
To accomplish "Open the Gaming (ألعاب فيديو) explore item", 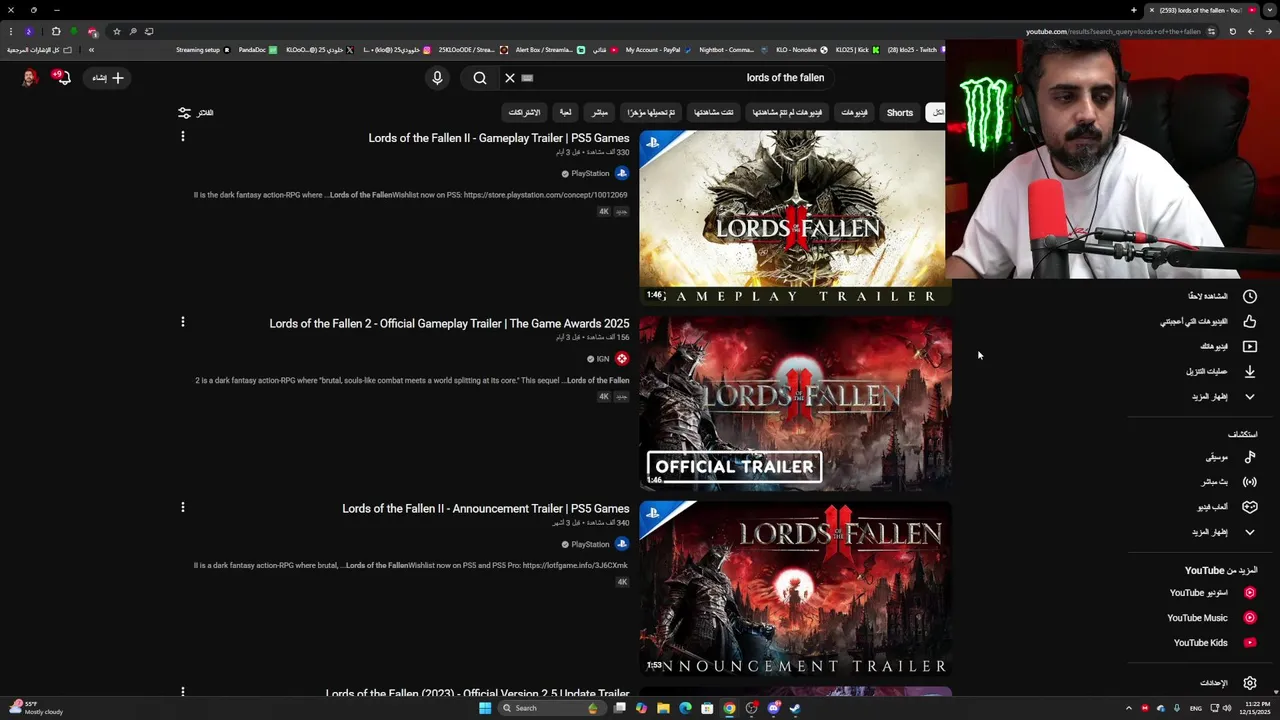I will (x=1227, y=507).
